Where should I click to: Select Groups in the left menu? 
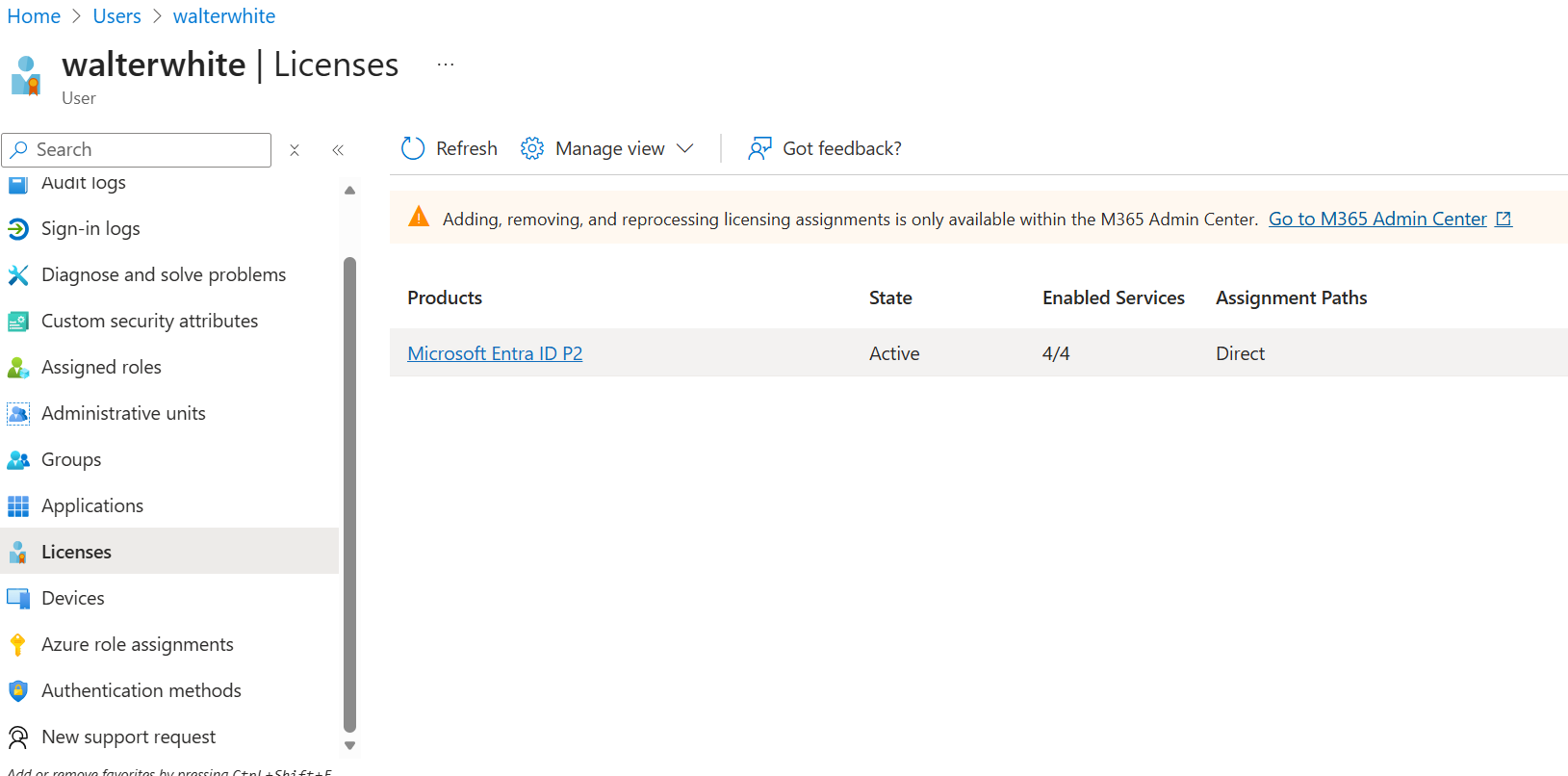(71, 460)
